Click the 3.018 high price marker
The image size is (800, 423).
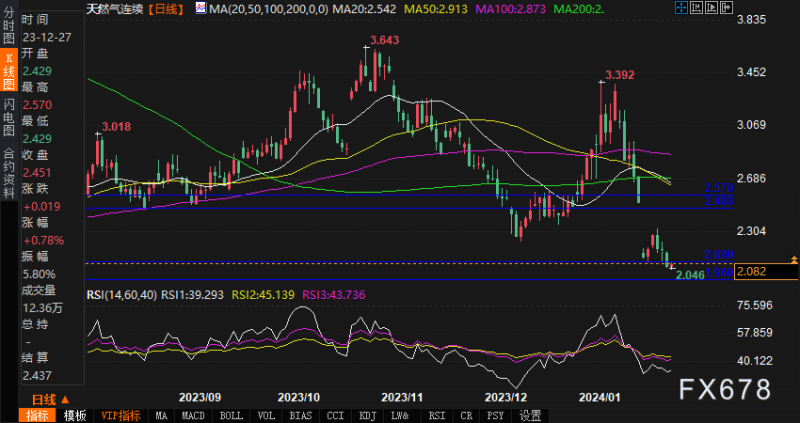point(116,127)
